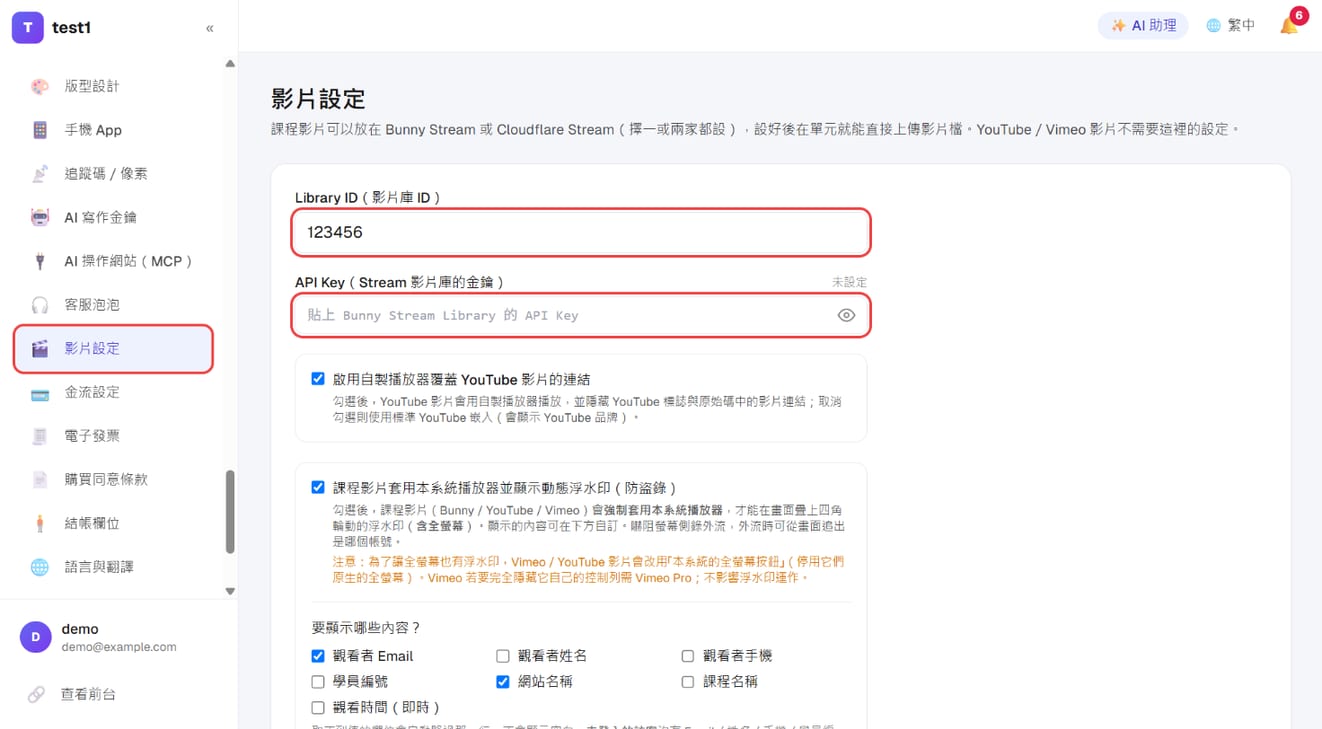Click the 查看前台 link
Screen dimensions: 1322x729
(89, 694)
